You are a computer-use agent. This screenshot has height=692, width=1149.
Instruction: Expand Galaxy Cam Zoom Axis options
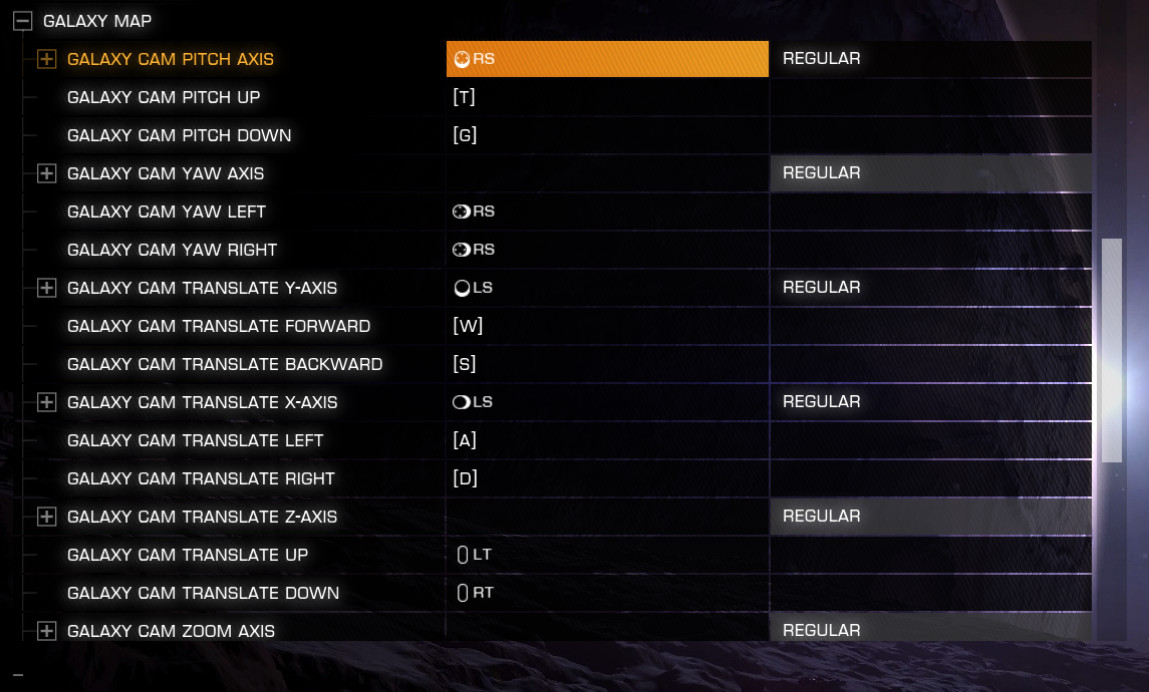click(x=46, y=631)
